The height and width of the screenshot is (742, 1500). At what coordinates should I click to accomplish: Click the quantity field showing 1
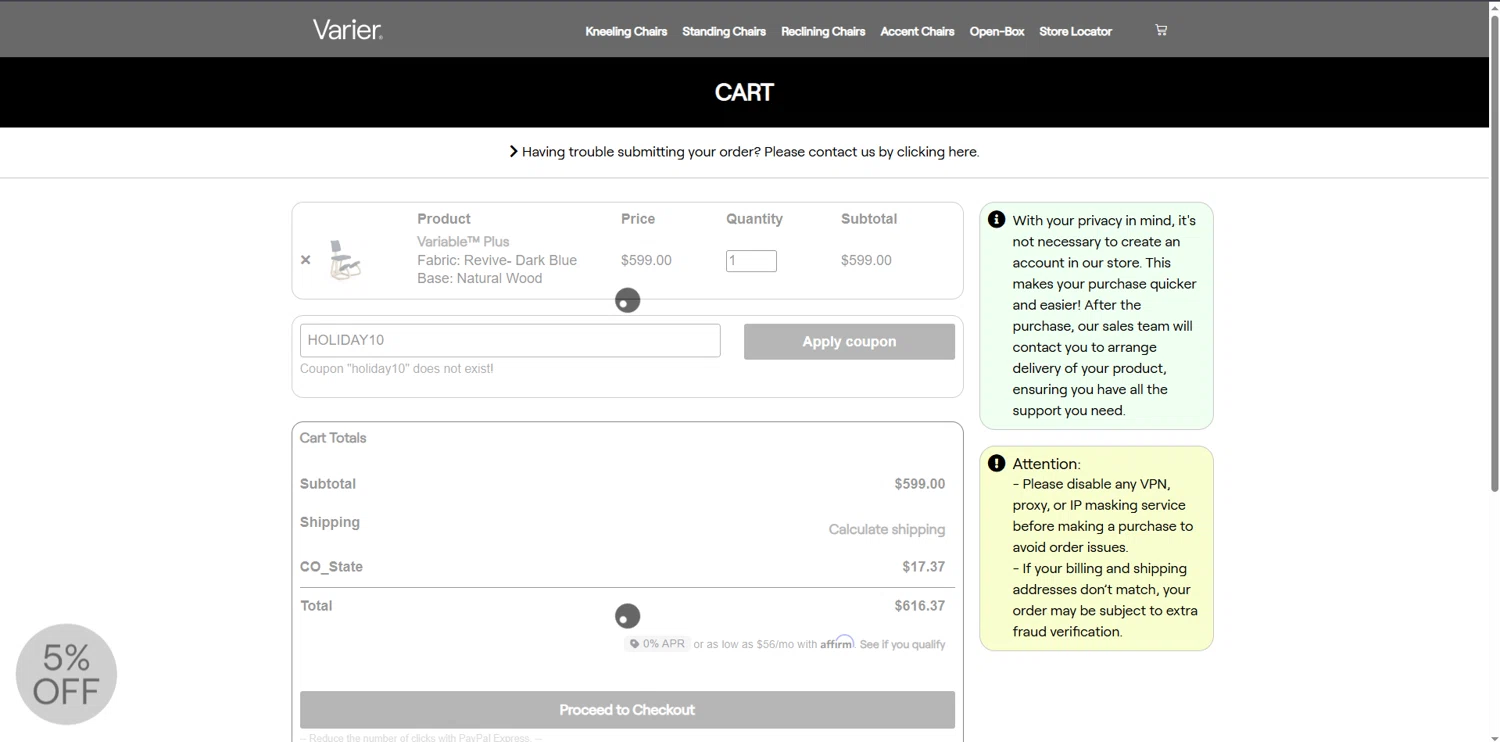pos(751,261)
